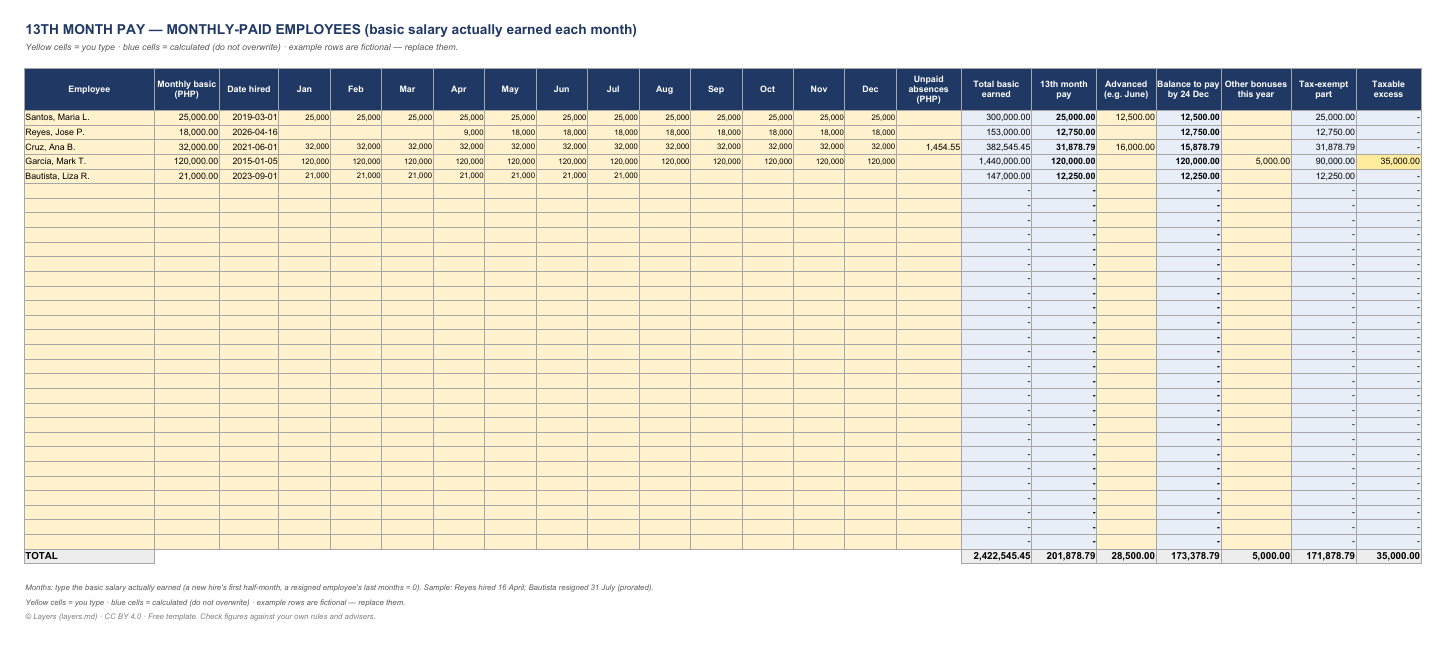Select hire date "2021-06-01"
This screenshot has width=1446, height=645.
pos(249,146)
